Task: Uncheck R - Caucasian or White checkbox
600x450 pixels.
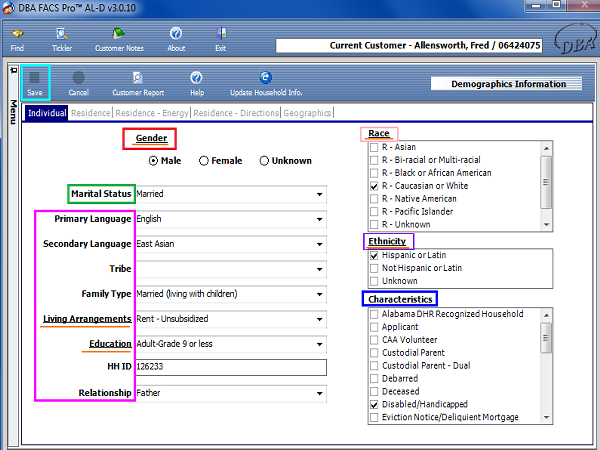Action: (374, 186)
